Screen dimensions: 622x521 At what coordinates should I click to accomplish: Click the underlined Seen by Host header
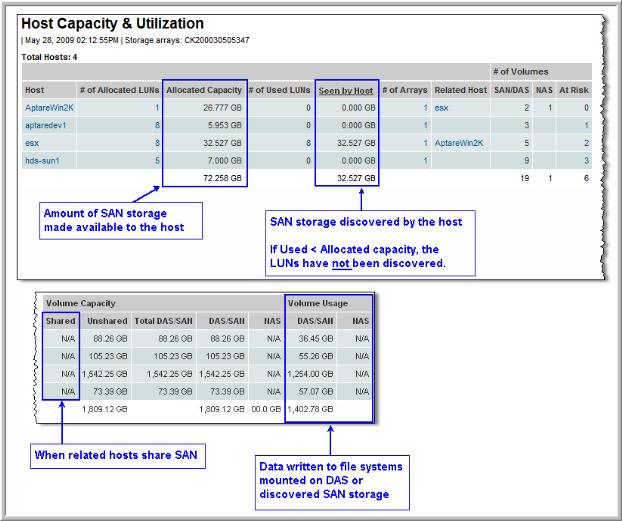click(346, 90)
